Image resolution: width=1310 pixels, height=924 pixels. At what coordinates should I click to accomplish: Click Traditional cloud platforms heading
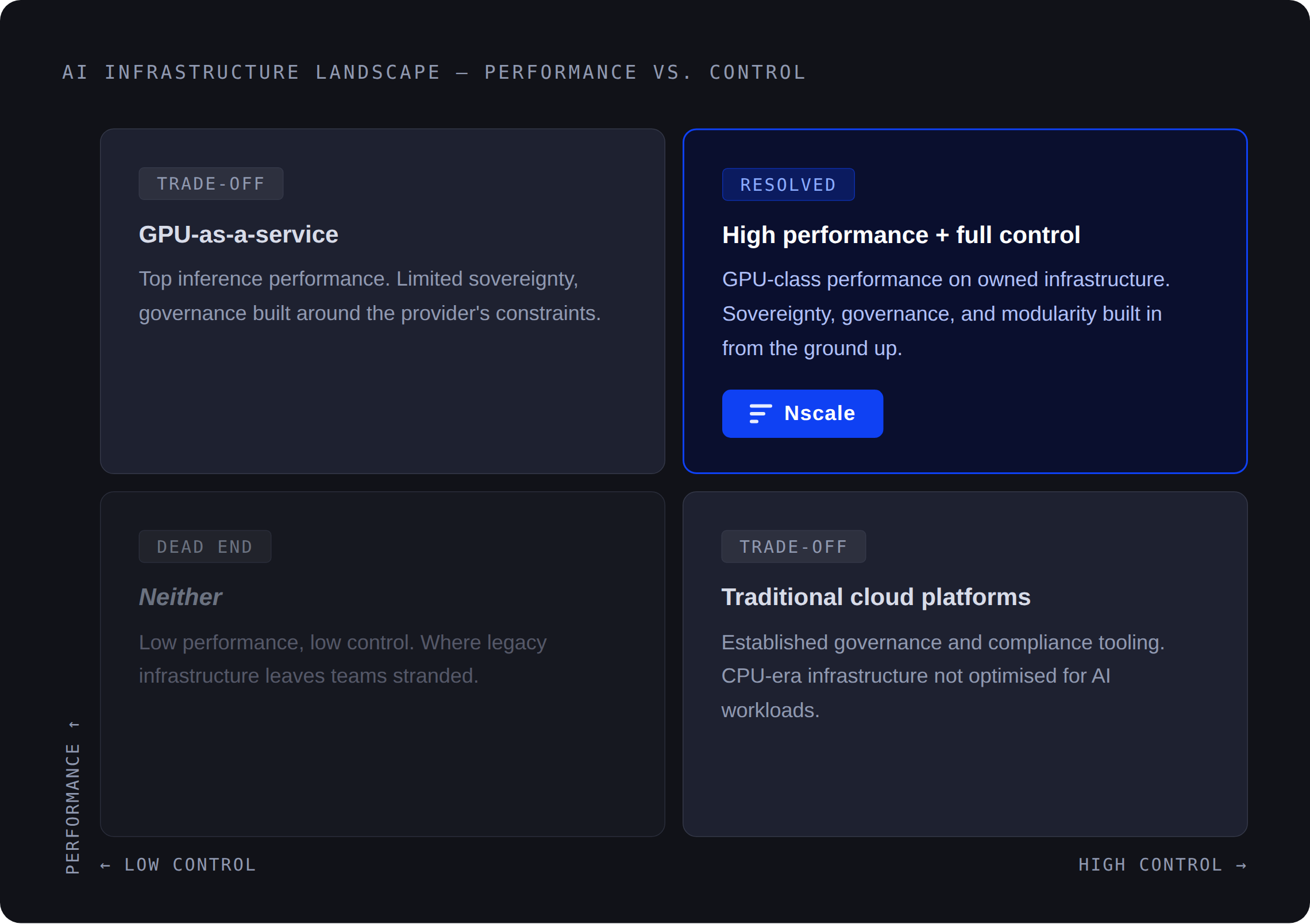[x=876, y=597]
